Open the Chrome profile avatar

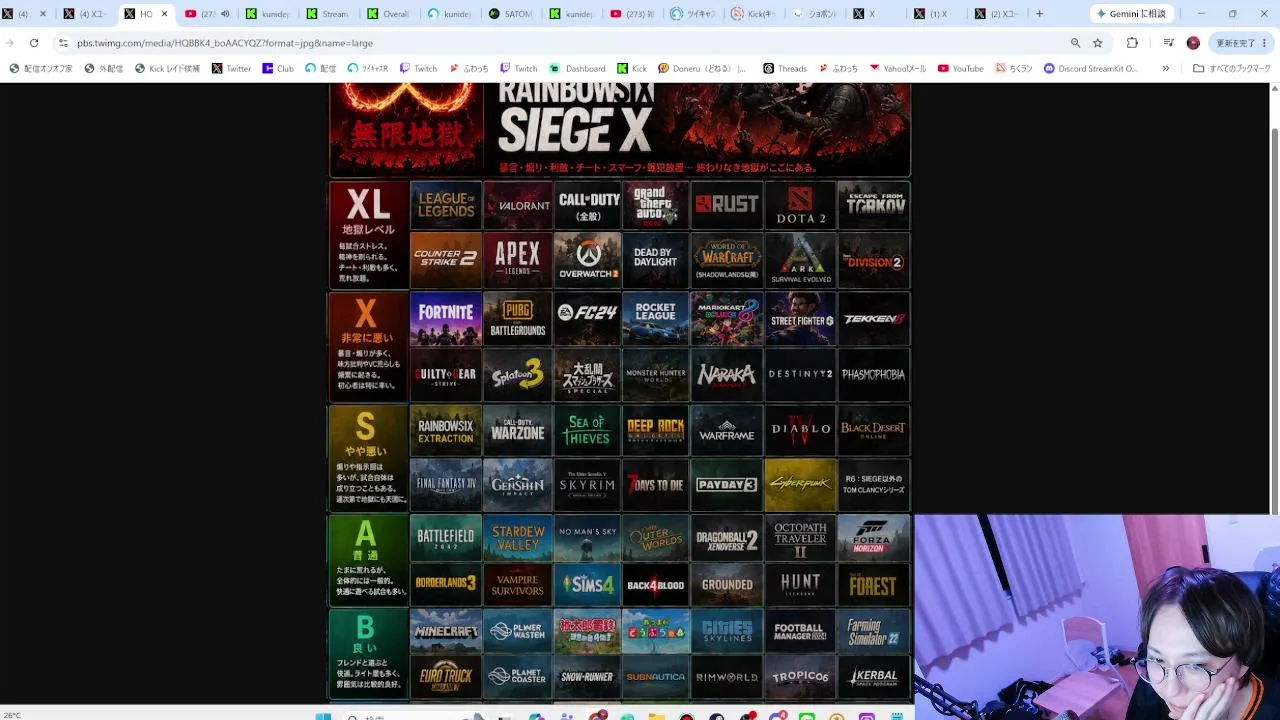[1193, 43]
